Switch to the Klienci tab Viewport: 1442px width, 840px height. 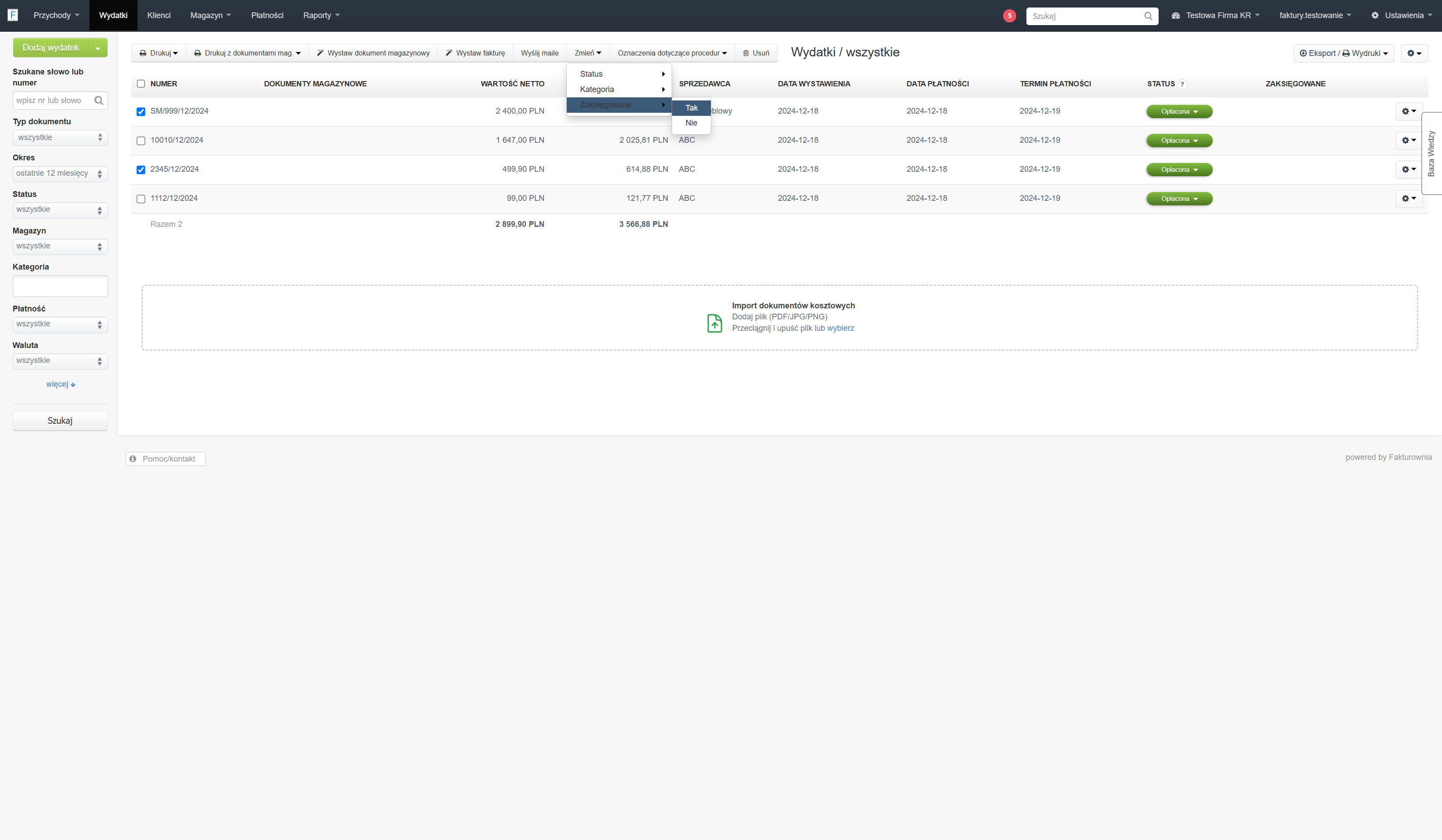[x=159, y=15]
